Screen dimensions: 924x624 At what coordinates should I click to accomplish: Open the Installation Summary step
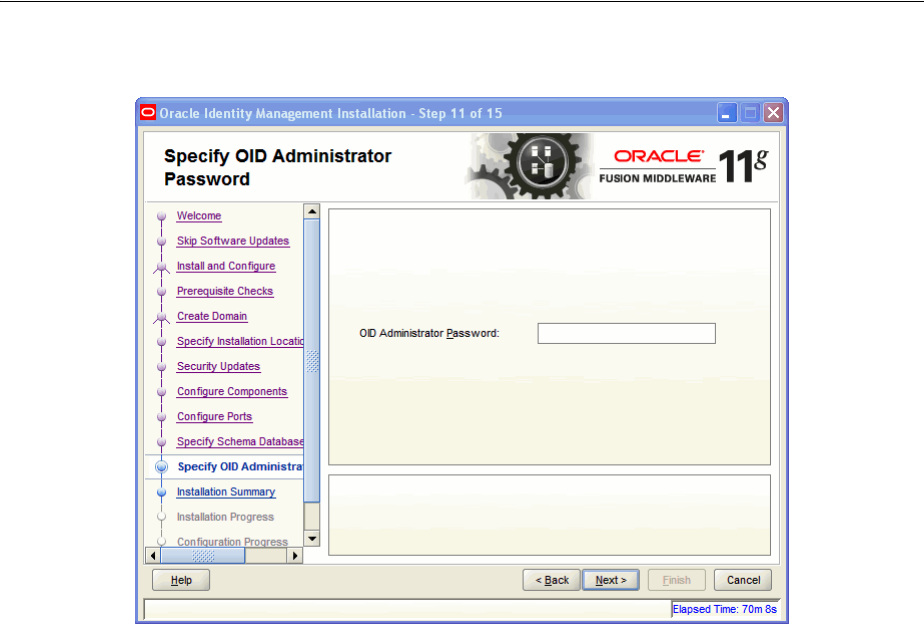(x=226, y=492)
